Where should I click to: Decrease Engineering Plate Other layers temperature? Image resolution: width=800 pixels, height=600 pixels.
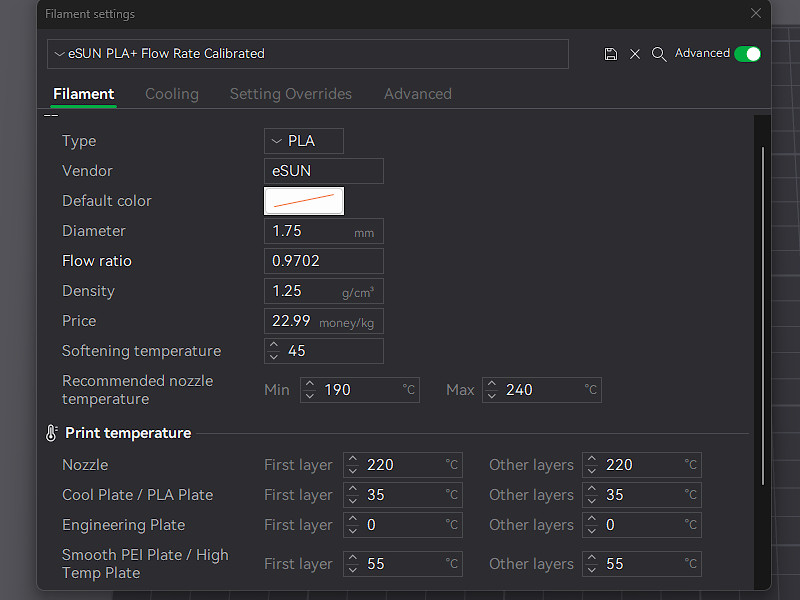(592, 531)
